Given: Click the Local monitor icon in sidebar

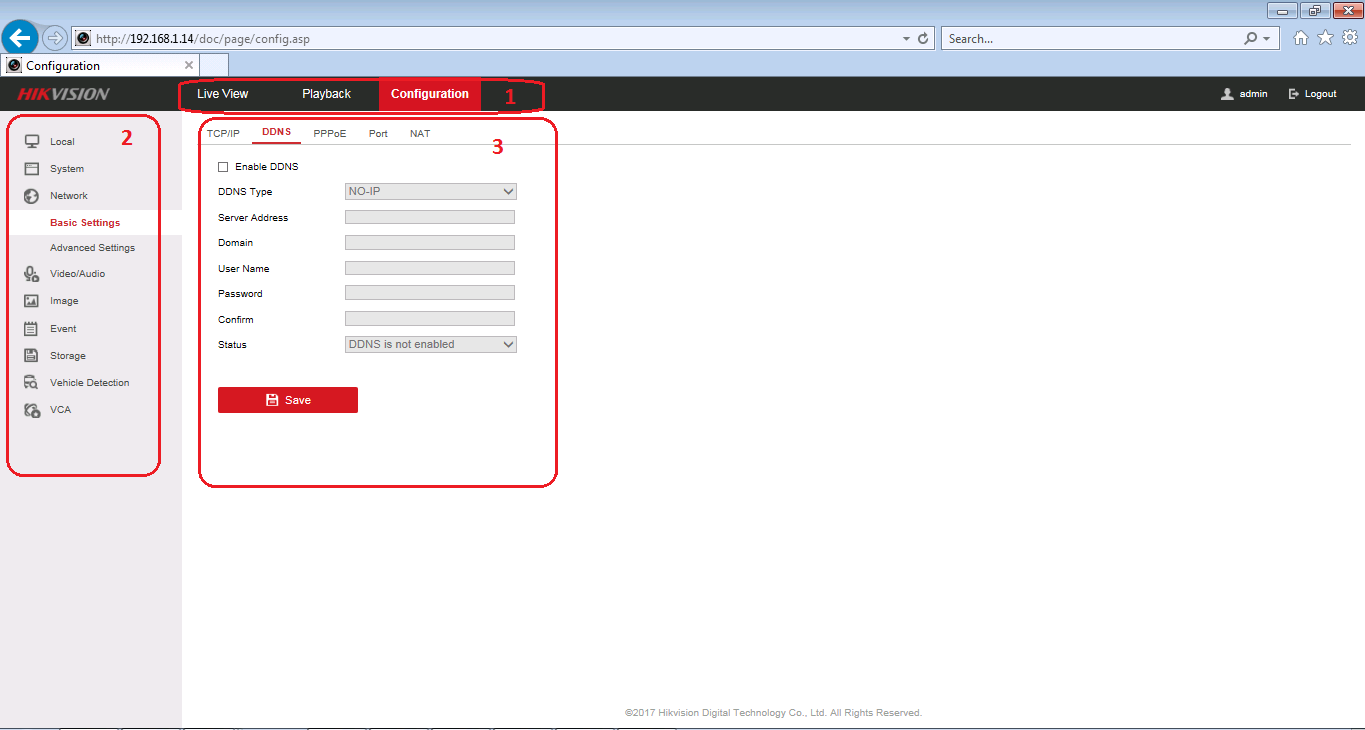Looking at the screenshot, I should point(31,142).
